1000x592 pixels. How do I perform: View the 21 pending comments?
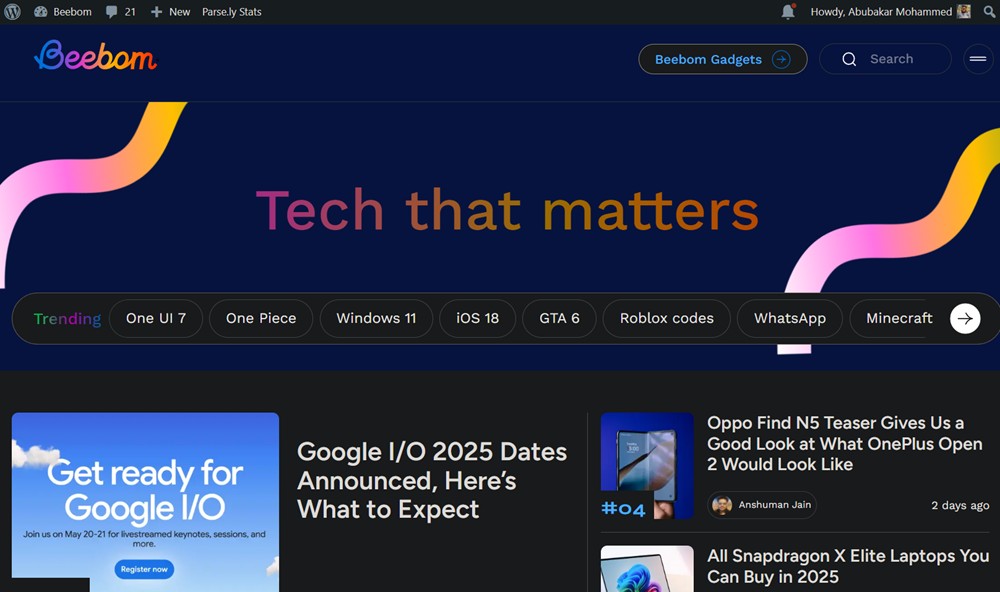tap(121, 11)
